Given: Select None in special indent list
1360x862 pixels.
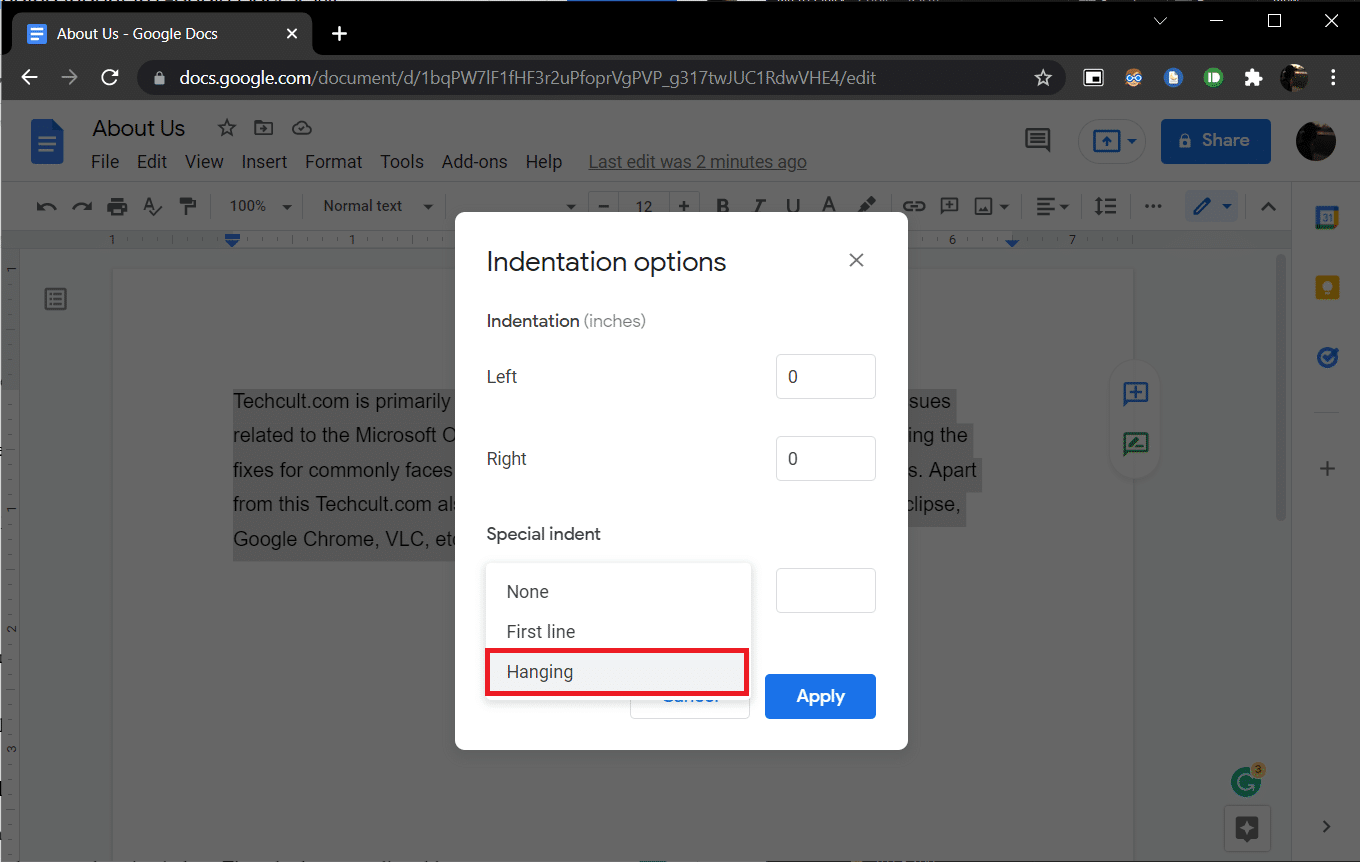Looking at the screenshot, I should [x=617, y=592].
